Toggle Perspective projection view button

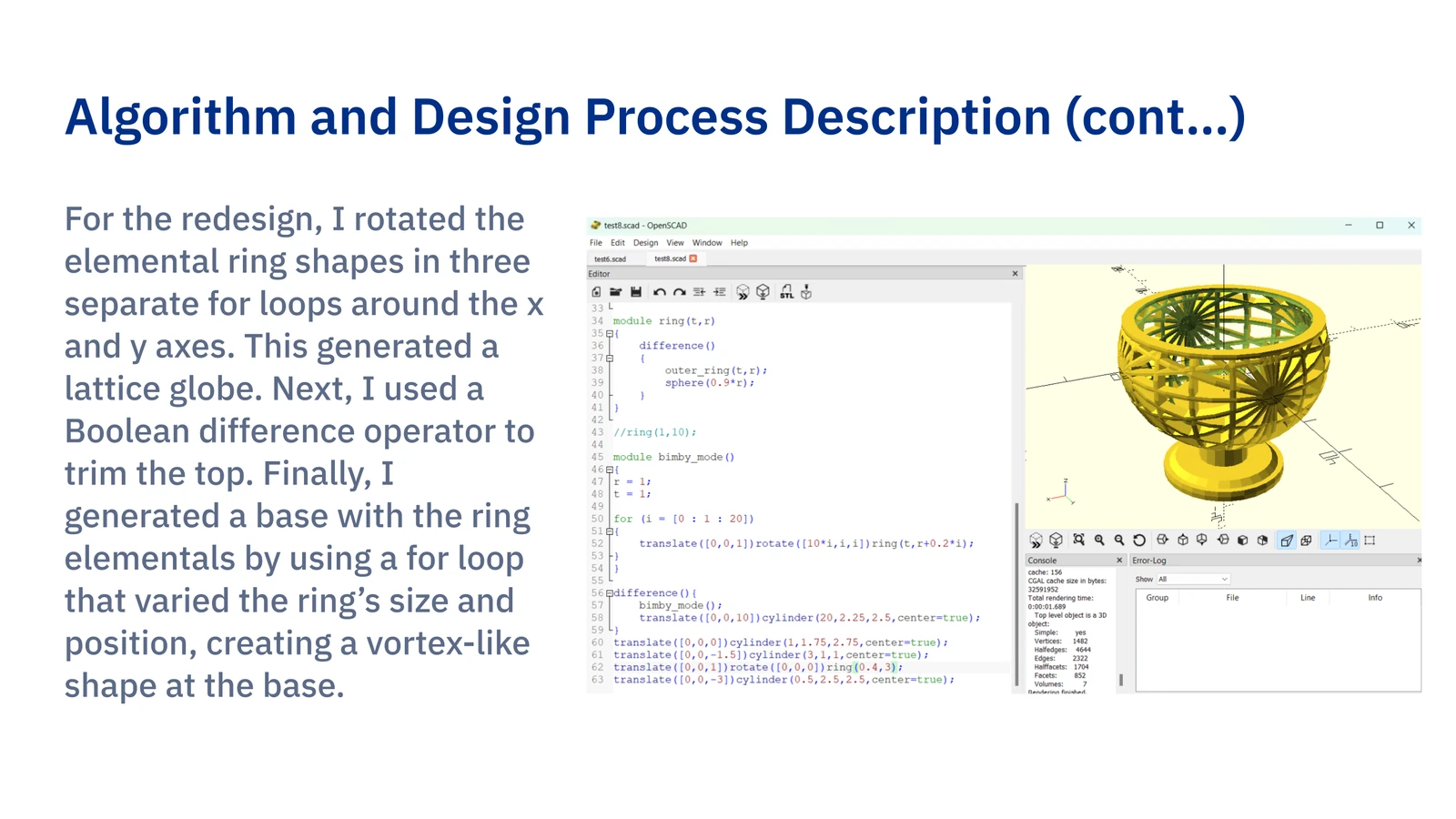point(1287,541)
